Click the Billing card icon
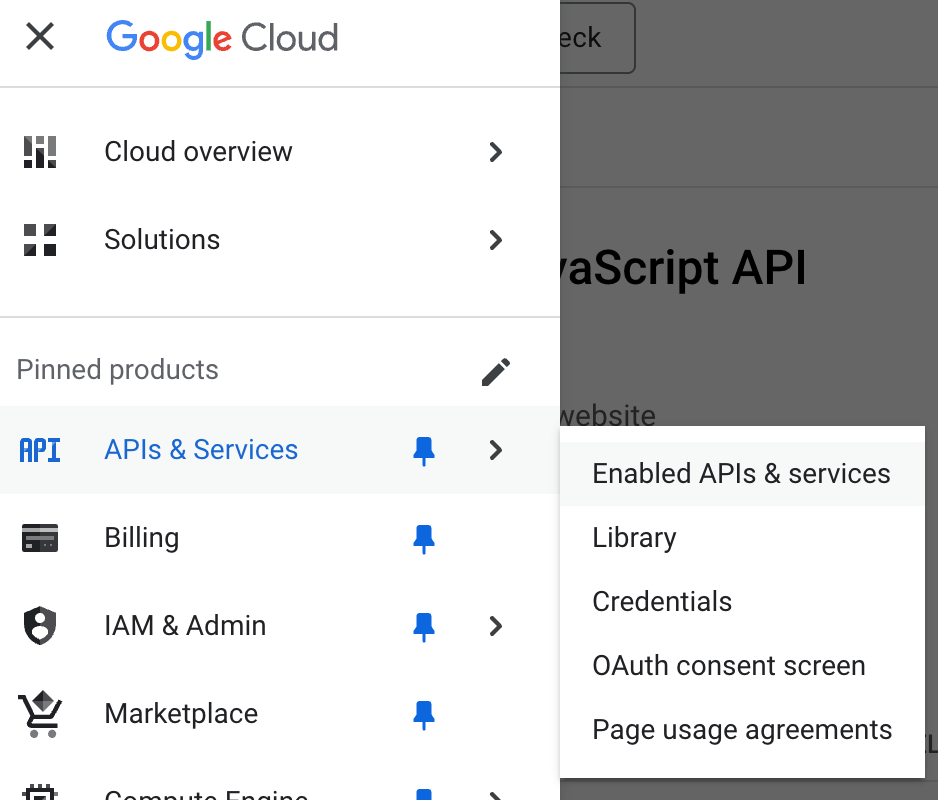Image resolution: width=938 pixels, height=800 pixels. (x=40, y=538)
